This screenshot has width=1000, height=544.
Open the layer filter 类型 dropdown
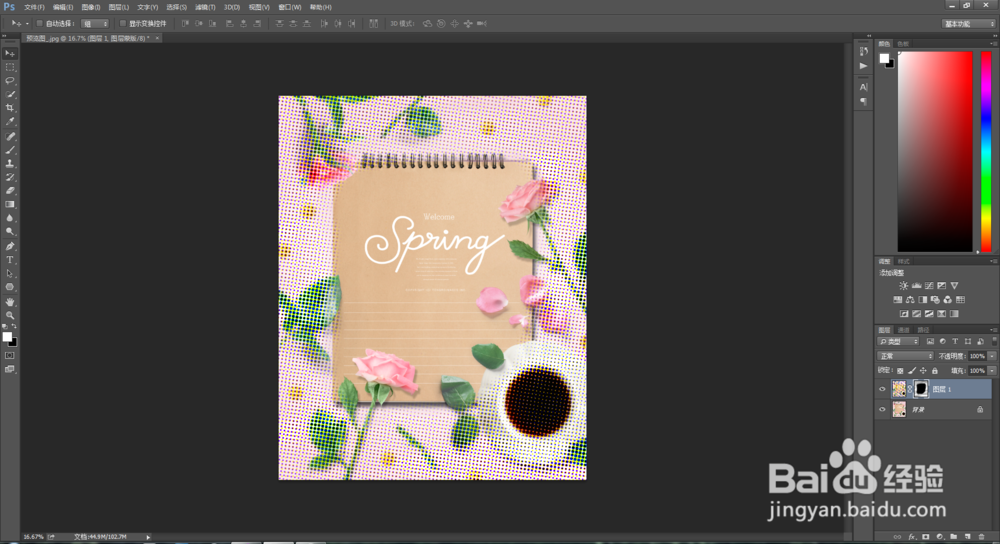(898, 341)
